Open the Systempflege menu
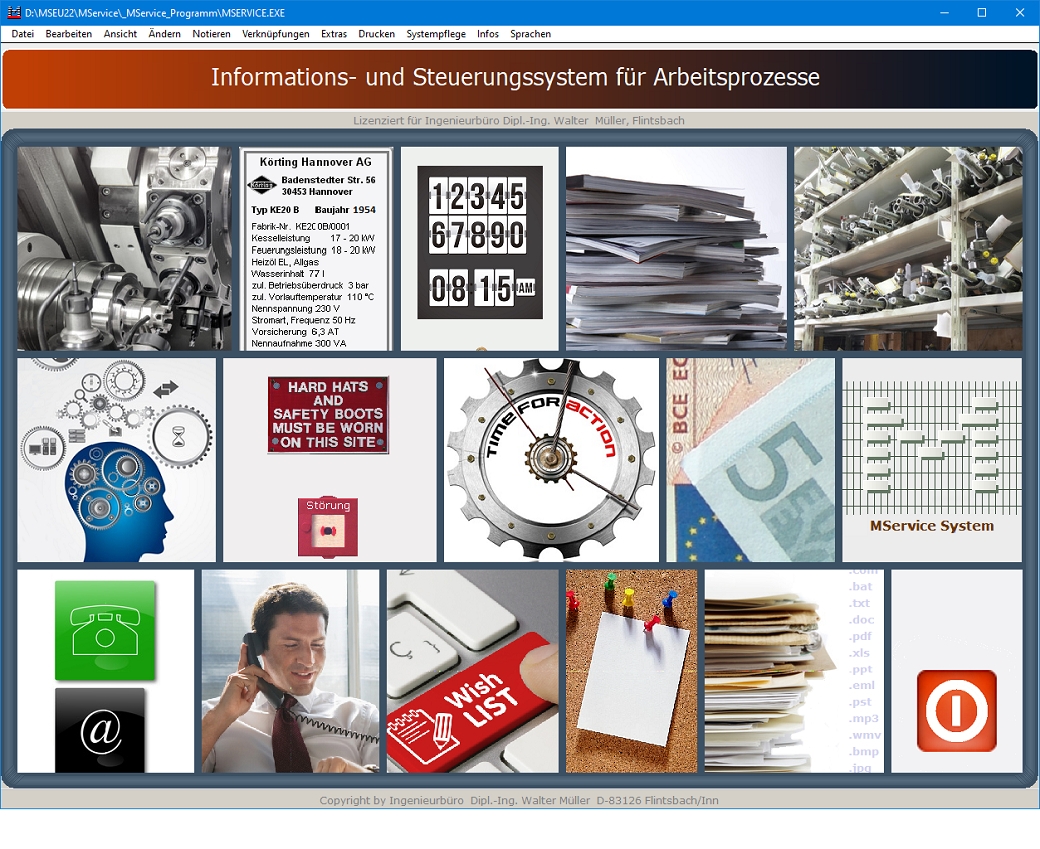 pyautogui.click(x=436, y=34)
